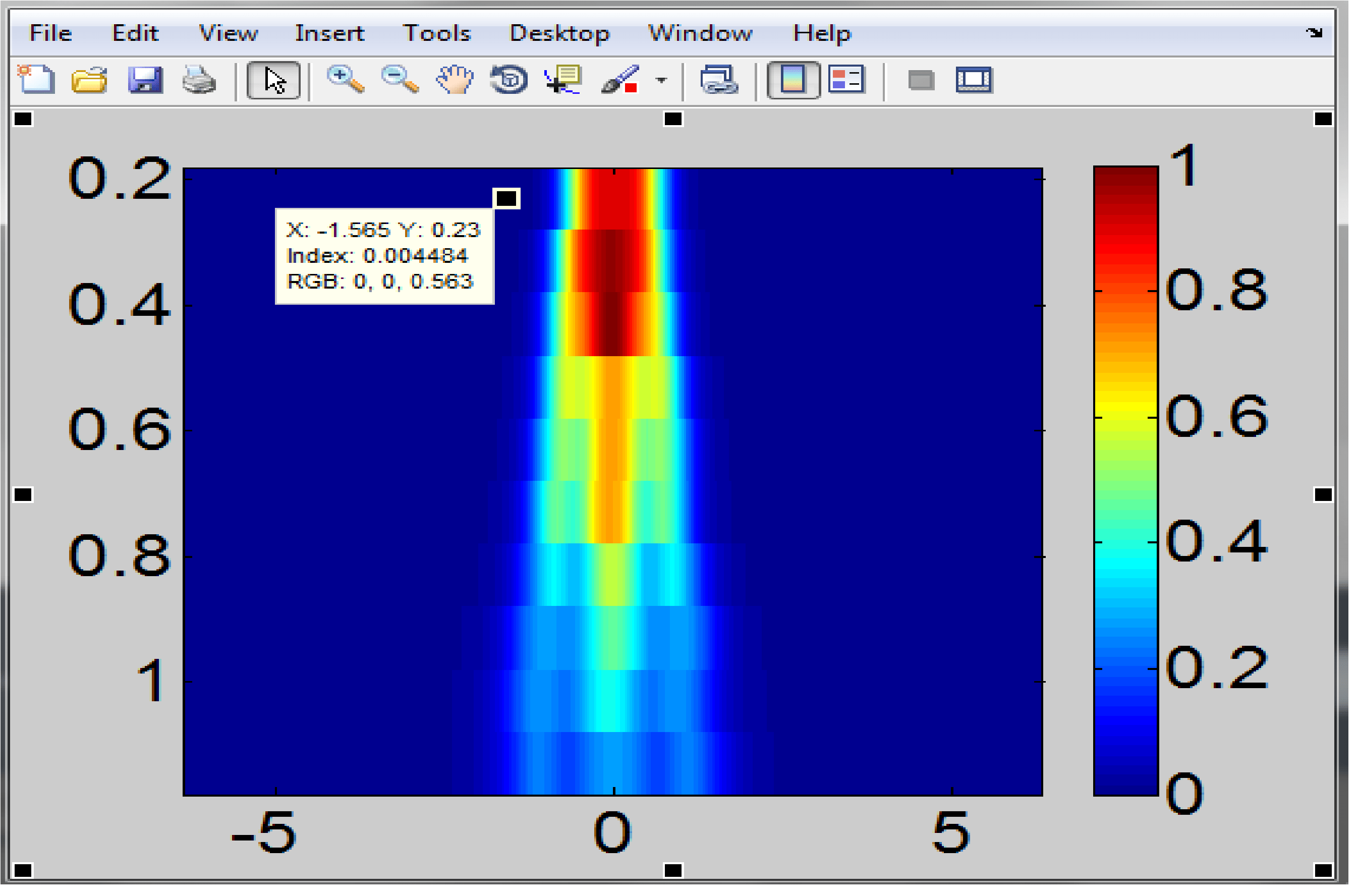Viewport: 1358px width, 896px height.
Task: Toggle Edit Plot mode off
Action: point(273,80)
